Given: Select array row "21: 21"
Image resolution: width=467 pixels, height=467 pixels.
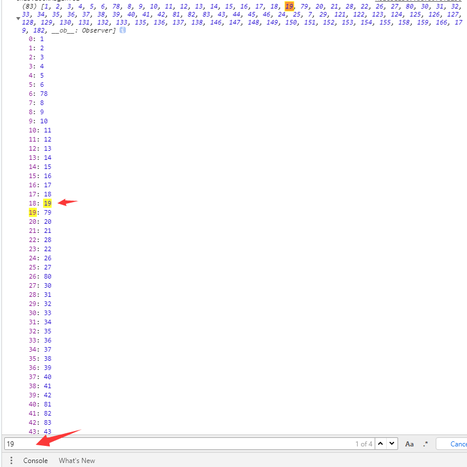Looking at the screenshot, I should tap(40, 231).
